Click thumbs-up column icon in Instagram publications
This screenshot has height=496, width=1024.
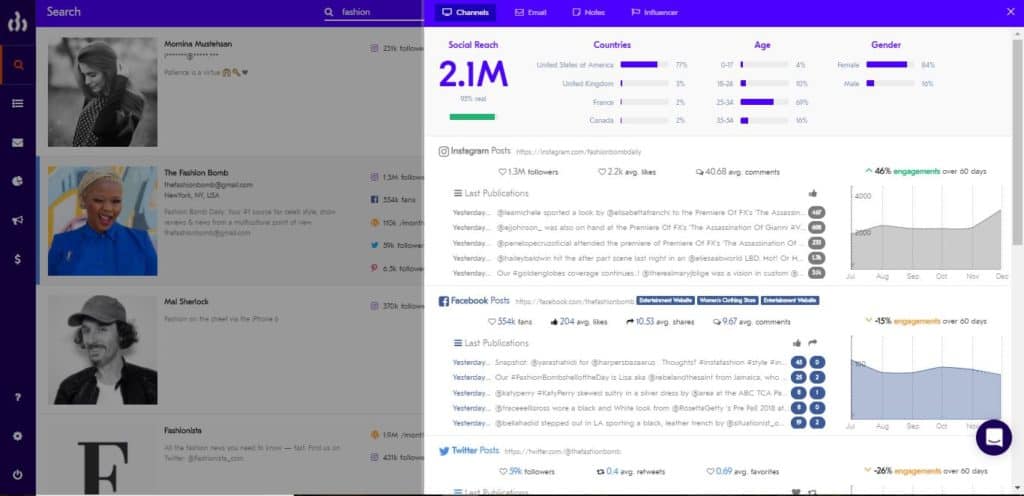pos(813,193)
